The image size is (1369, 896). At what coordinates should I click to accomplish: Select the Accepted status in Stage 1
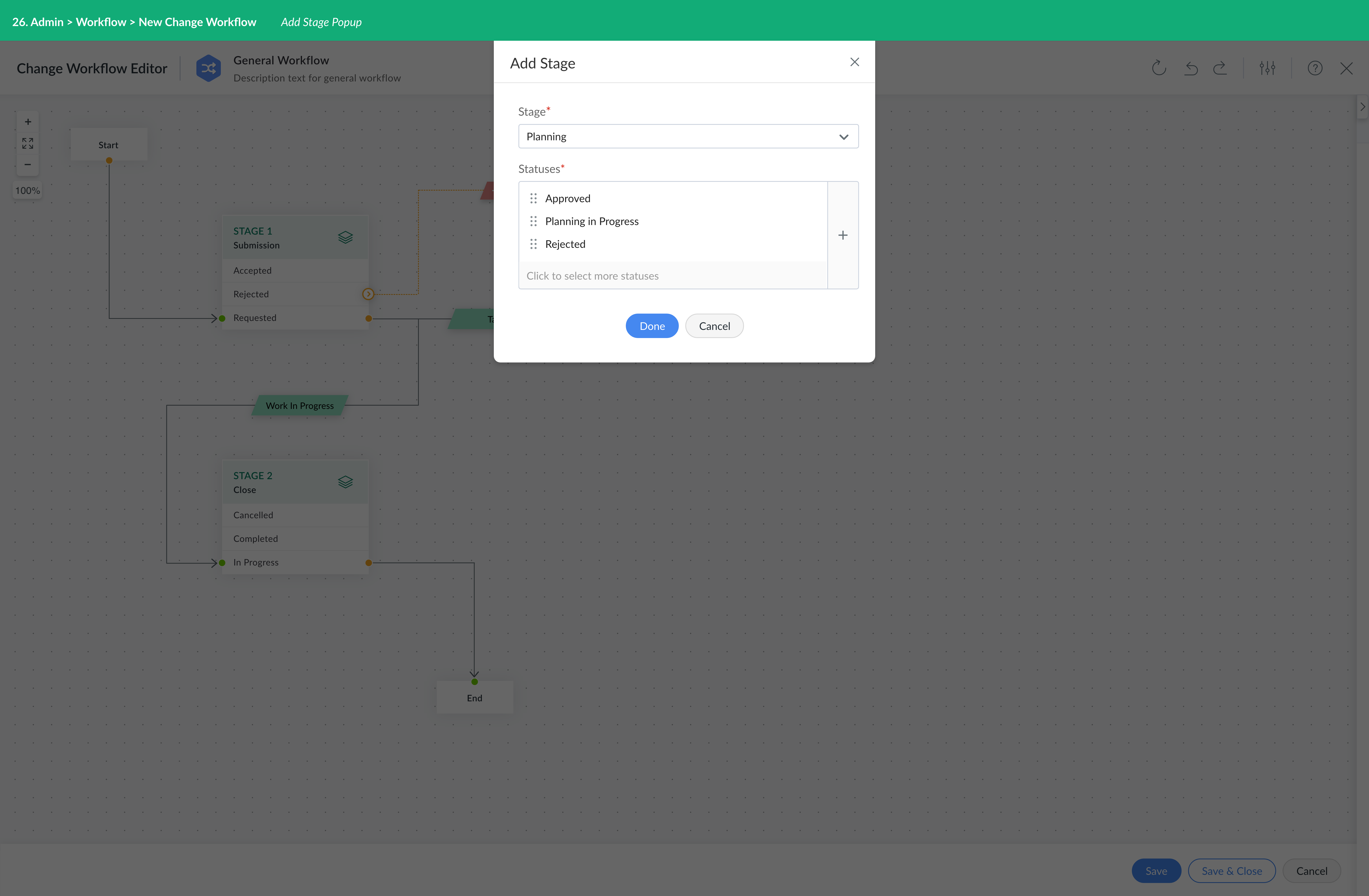tap(295, 270)
